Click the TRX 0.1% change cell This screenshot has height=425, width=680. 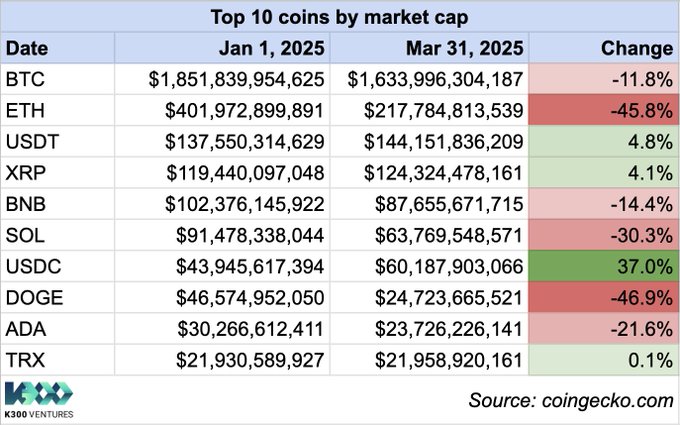coord(603,360)
